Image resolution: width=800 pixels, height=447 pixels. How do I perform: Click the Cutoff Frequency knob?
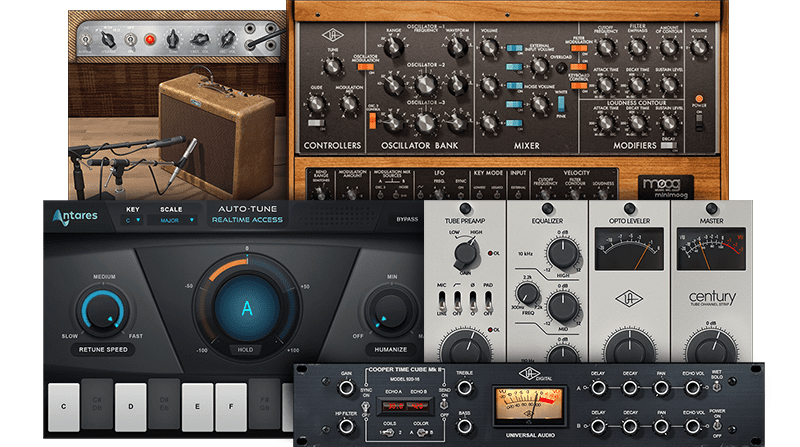pyautogui.click(x=606, y=47)
